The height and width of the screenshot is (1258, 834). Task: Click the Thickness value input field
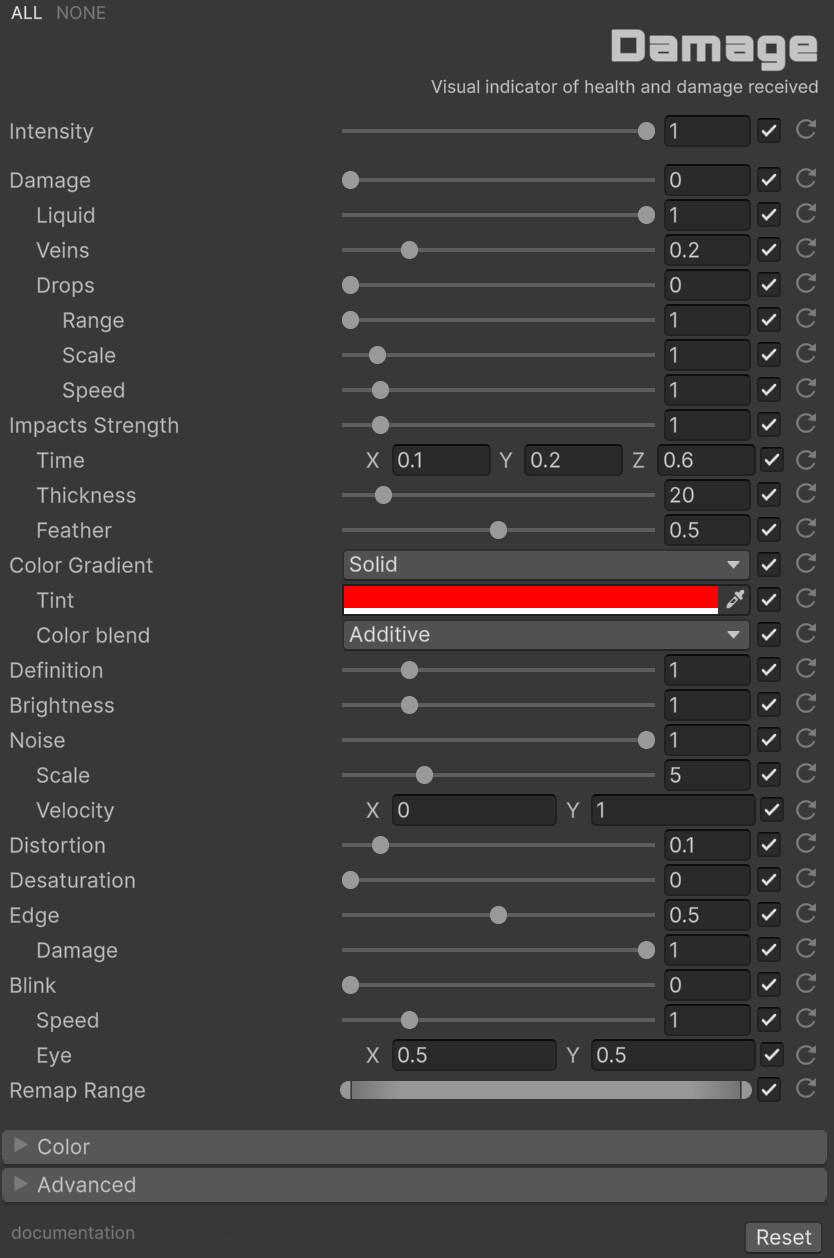706,495
